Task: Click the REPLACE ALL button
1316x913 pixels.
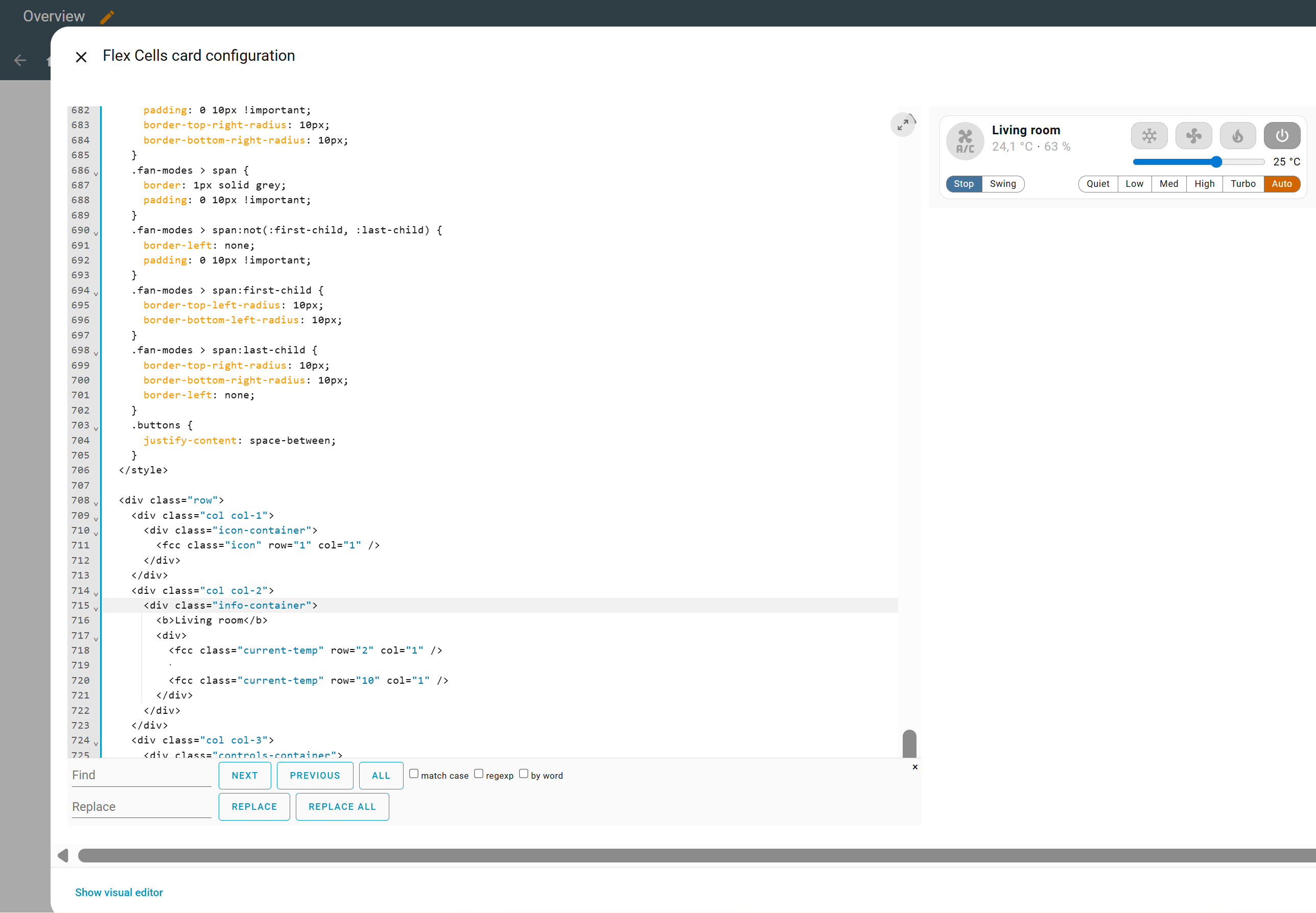Action: click(x=342, y=807)
